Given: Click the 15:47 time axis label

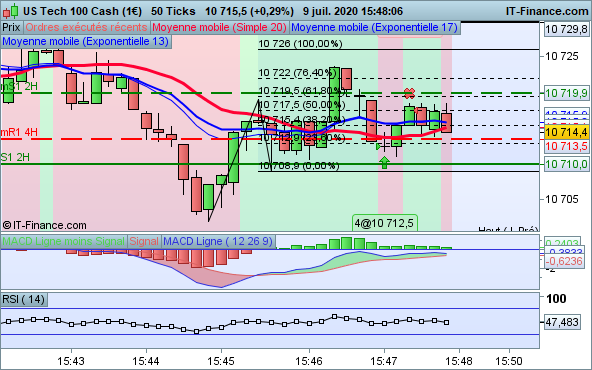Looking at the screenshot, I should [x=384, y=361].
